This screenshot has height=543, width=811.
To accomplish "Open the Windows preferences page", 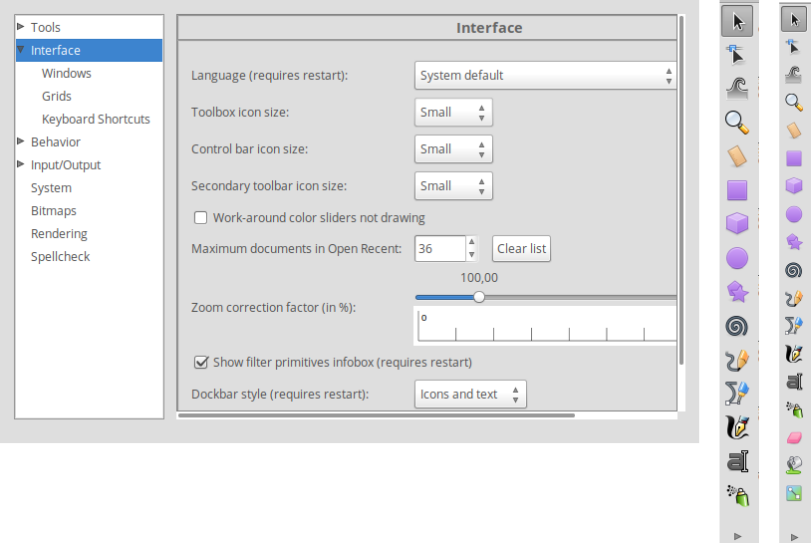I will pyautogui.click(x=67, y=73).
